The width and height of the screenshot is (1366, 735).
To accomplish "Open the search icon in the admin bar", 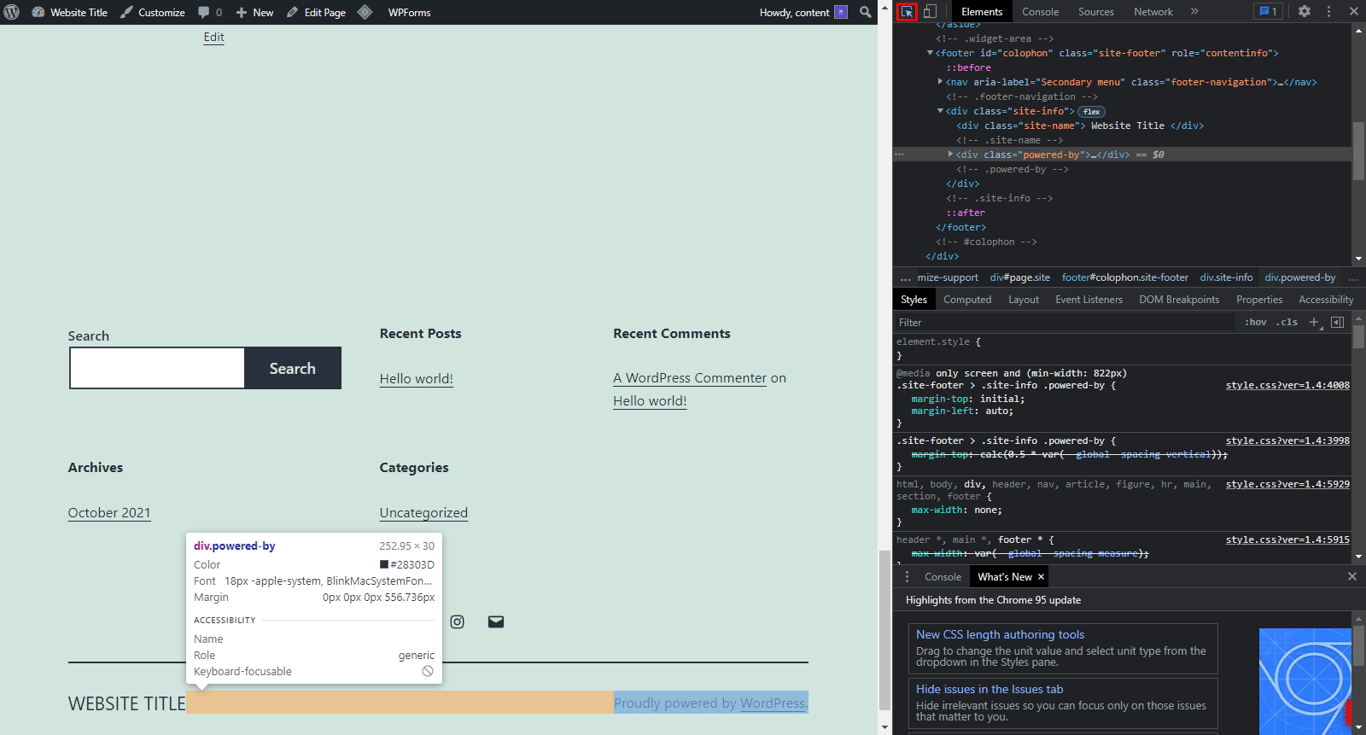I will pos(866,12).
